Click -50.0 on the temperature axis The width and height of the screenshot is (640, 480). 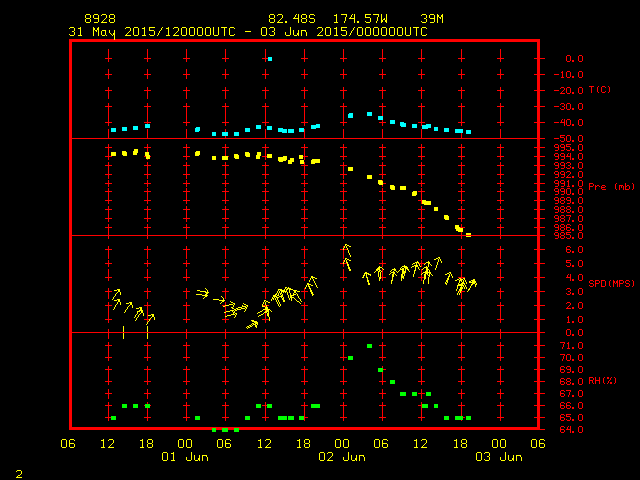coord(569,139)
